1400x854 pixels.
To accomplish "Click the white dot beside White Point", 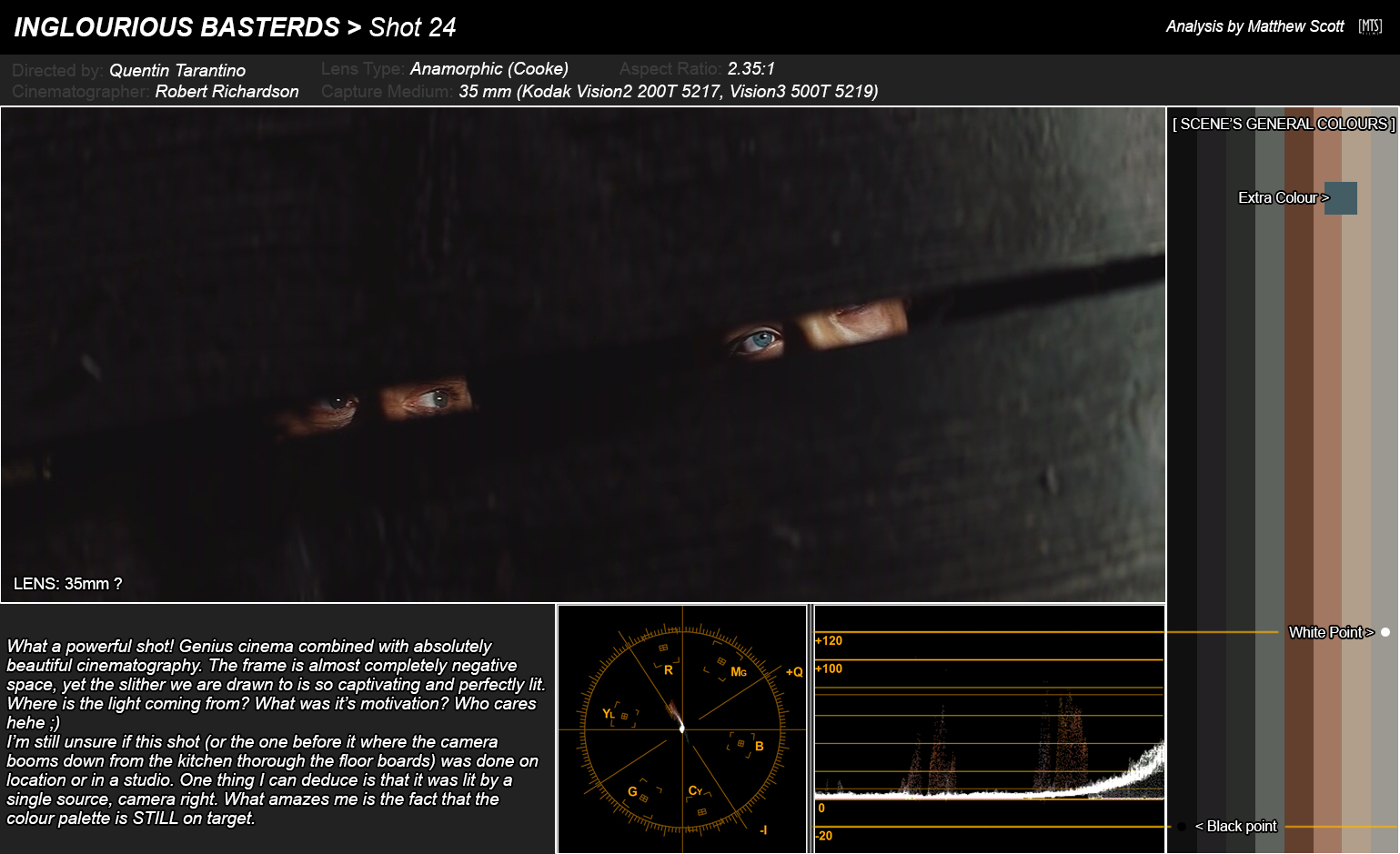I will [1385, 632].
